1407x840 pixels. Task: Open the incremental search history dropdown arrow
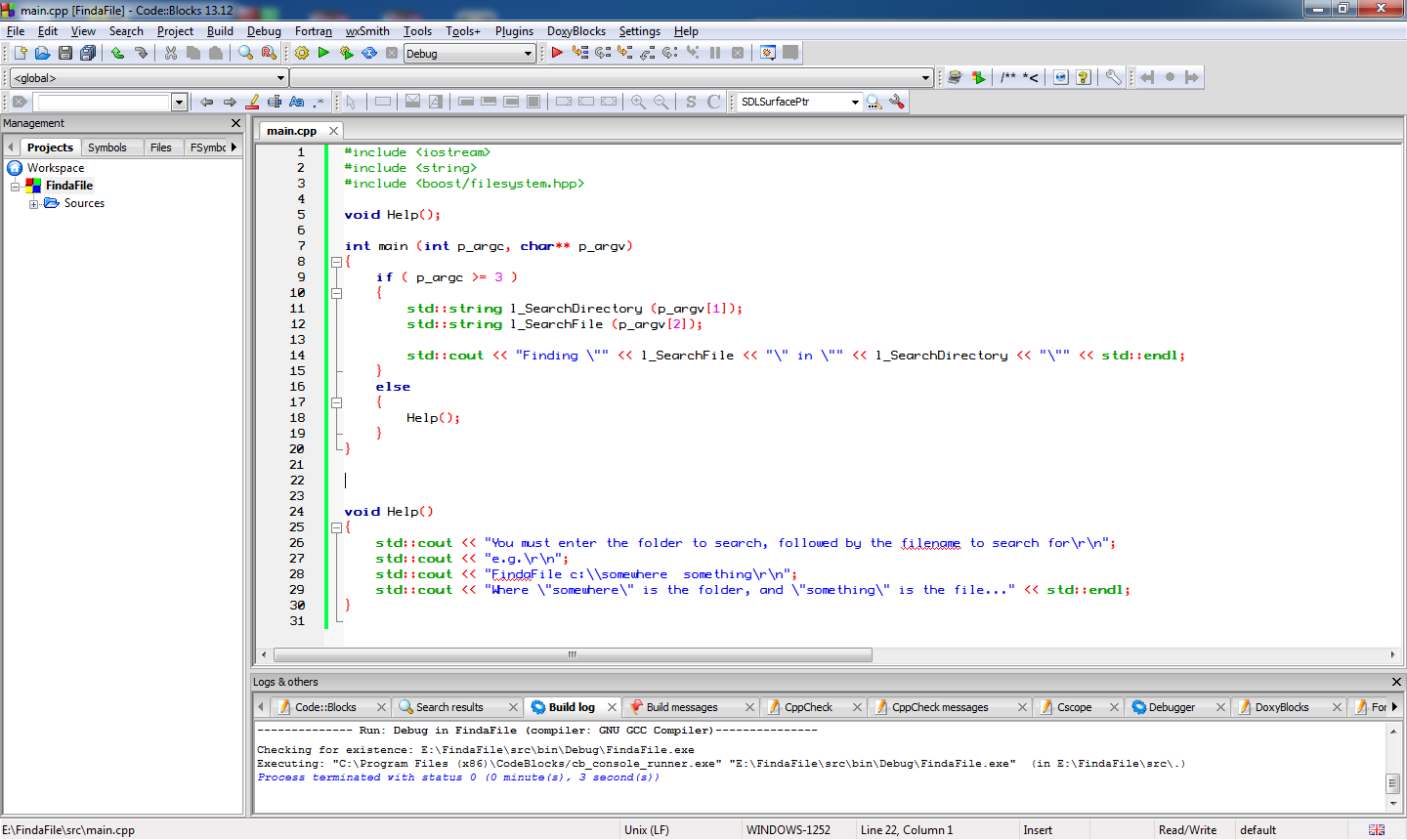(x=179, y=102)
